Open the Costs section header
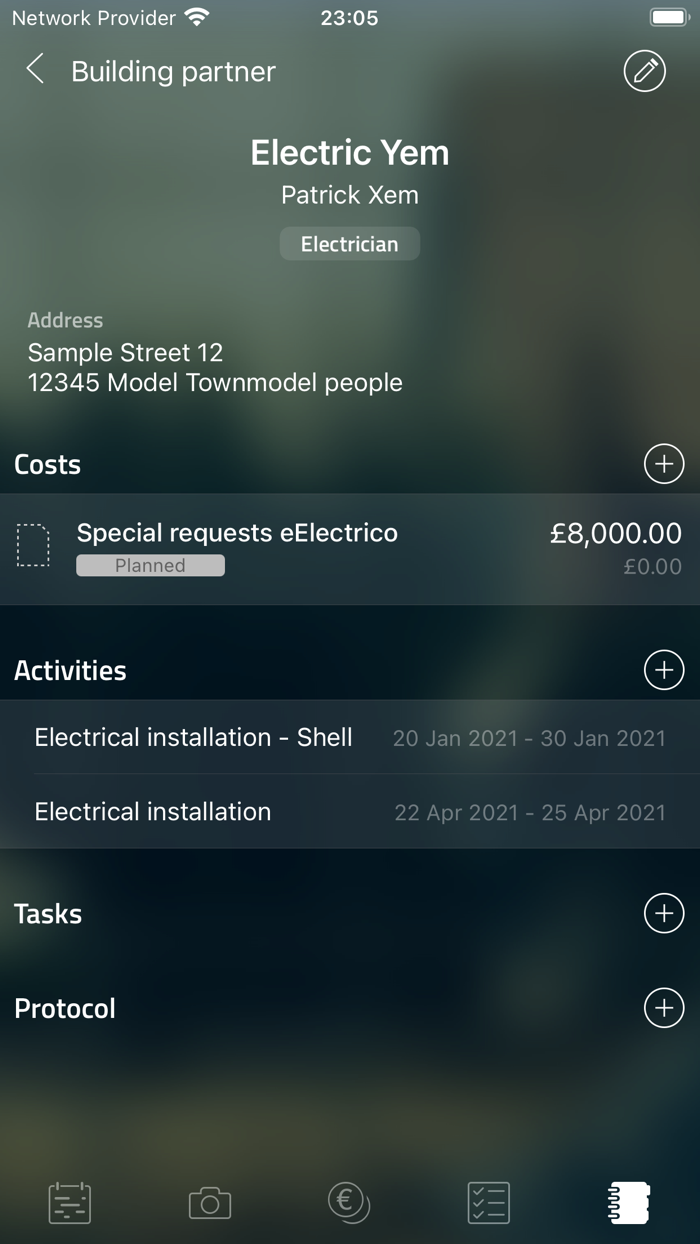700x1244 pixels. [46, 463]
